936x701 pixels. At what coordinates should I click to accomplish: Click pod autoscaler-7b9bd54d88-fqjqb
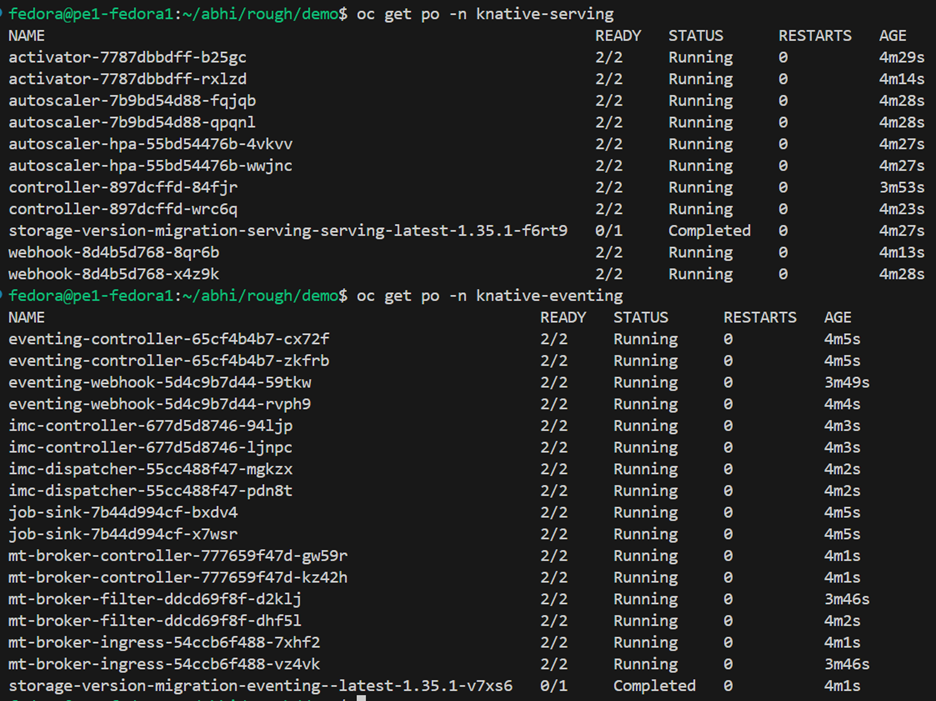coord(132,101)
